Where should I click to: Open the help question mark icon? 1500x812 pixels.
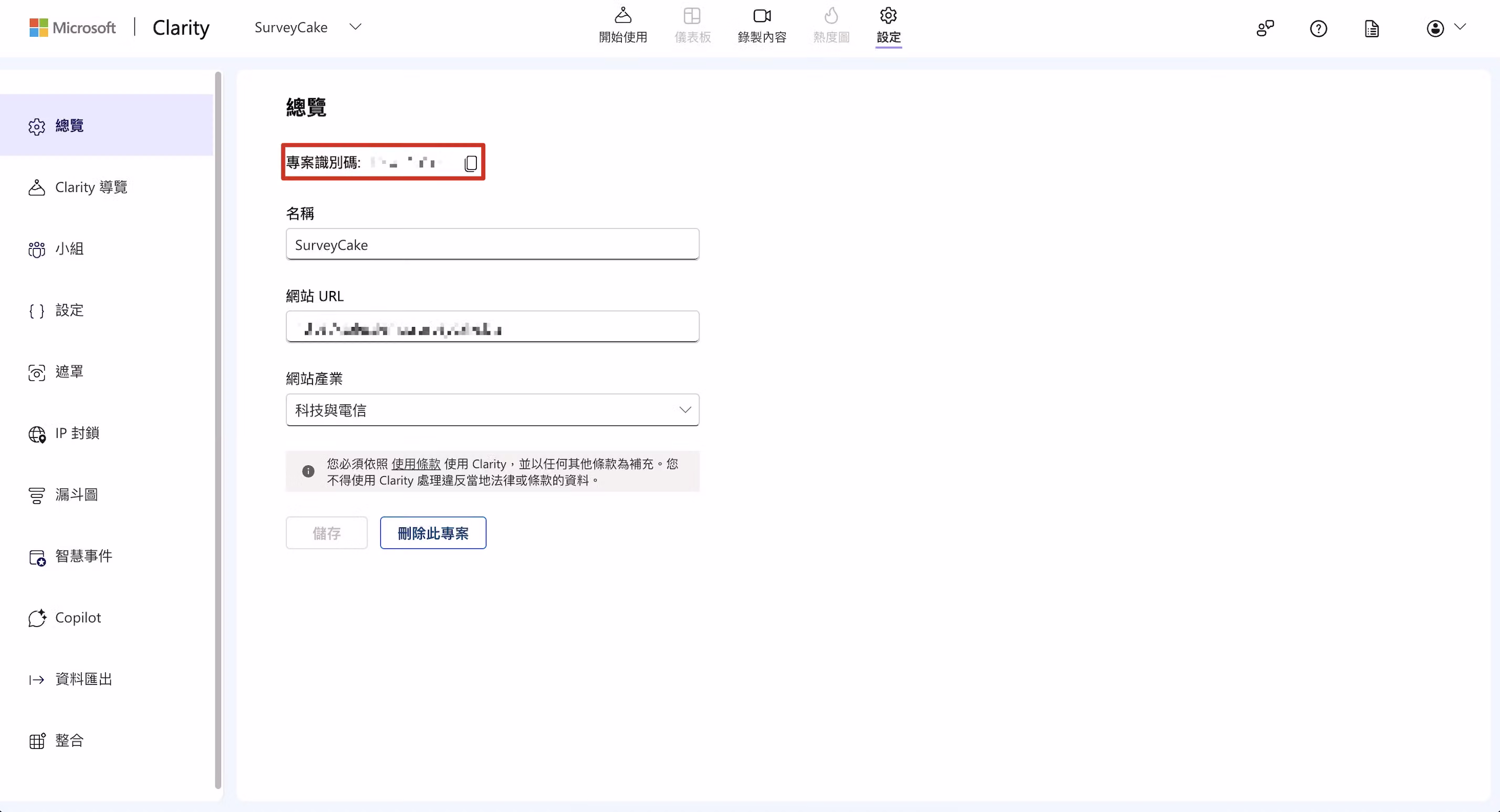point(1318,28)
